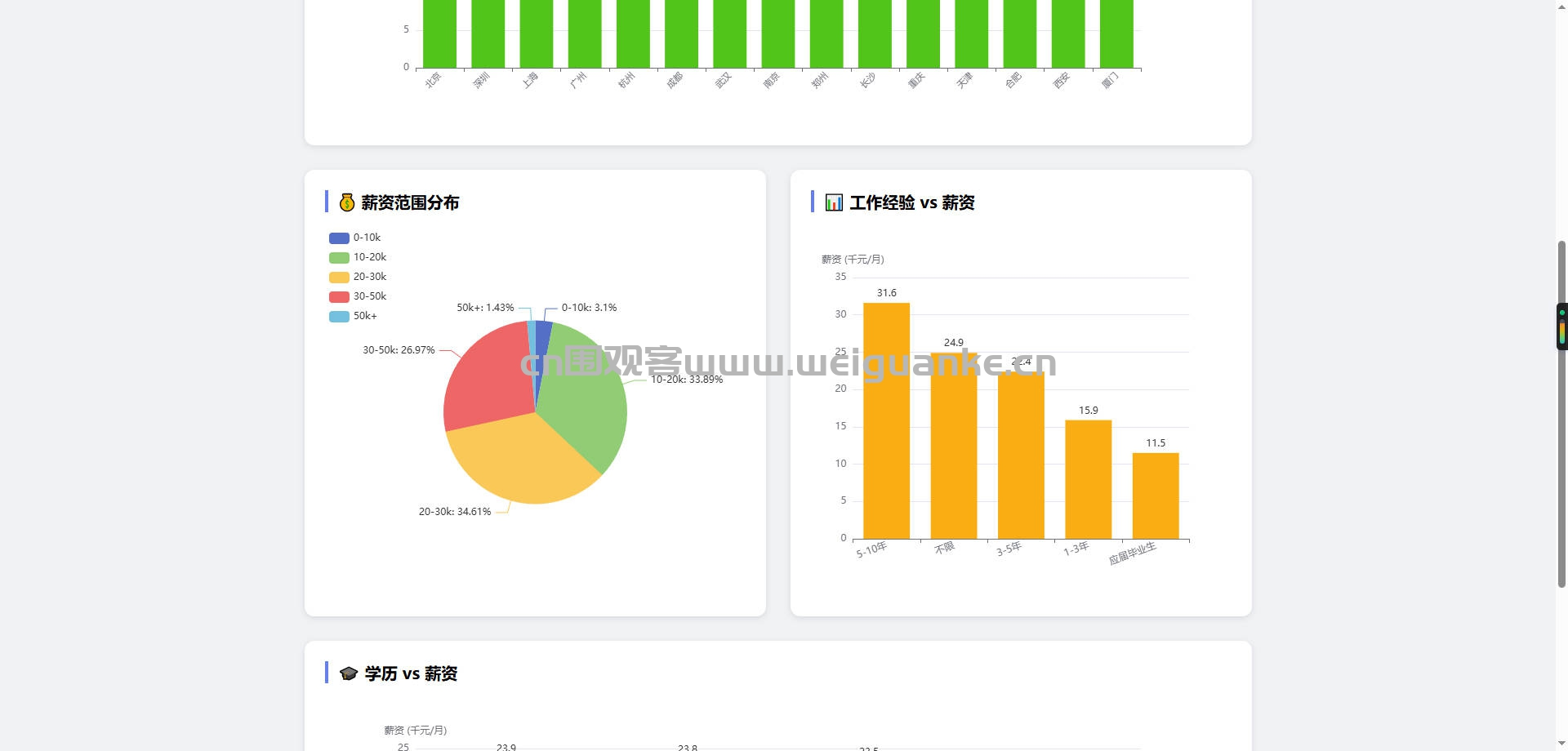Click the graduation cap icon beside 学历 vs 薪资

tap(349, 673)
